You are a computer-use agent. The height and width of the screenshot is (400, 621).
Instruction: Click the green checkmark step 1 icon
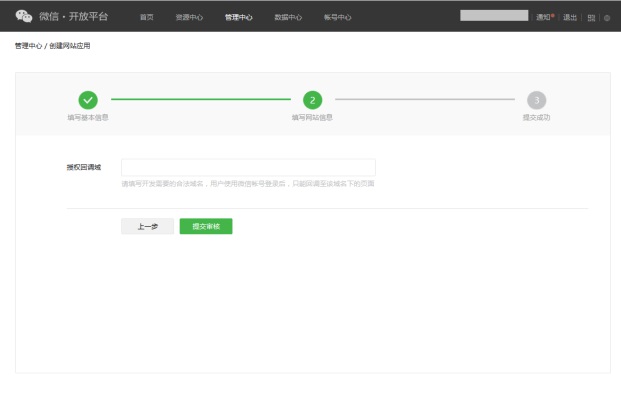[88, 100]
